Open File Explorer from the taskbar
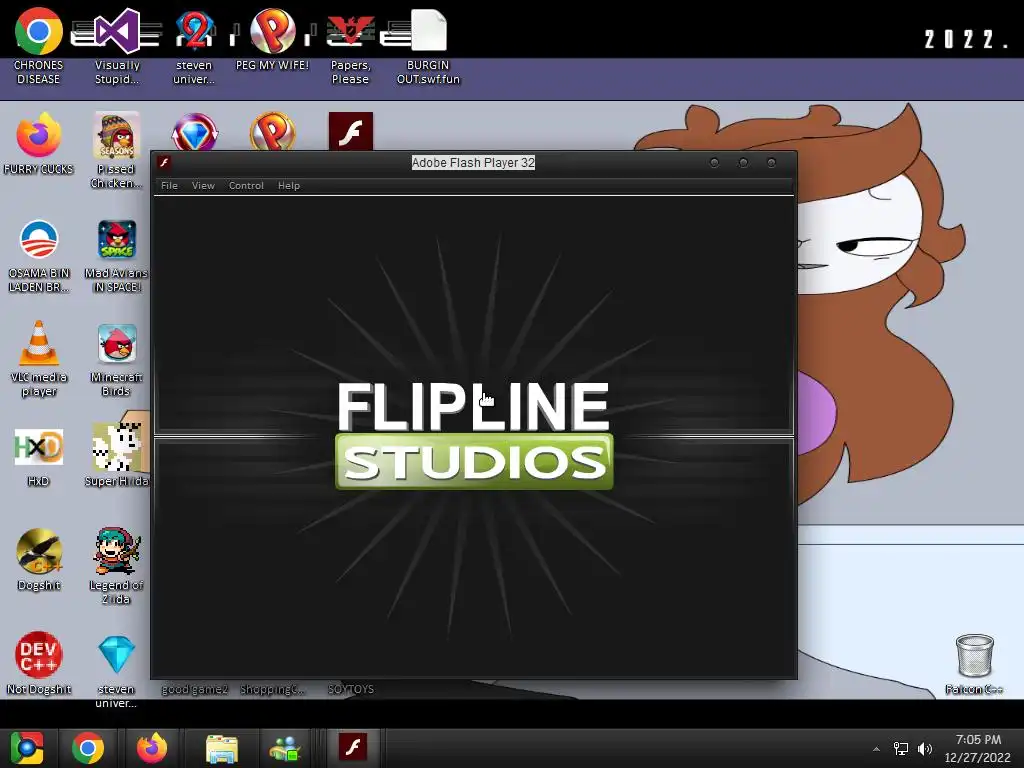Viewport: 1024px width, 768px height. tap(222, 748)
